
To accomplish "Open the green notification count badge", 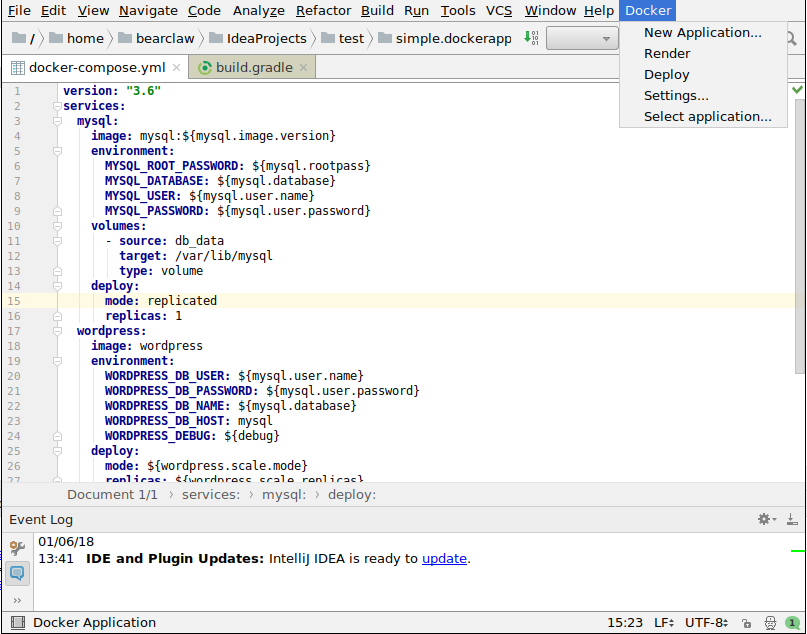I will (793, 623).
